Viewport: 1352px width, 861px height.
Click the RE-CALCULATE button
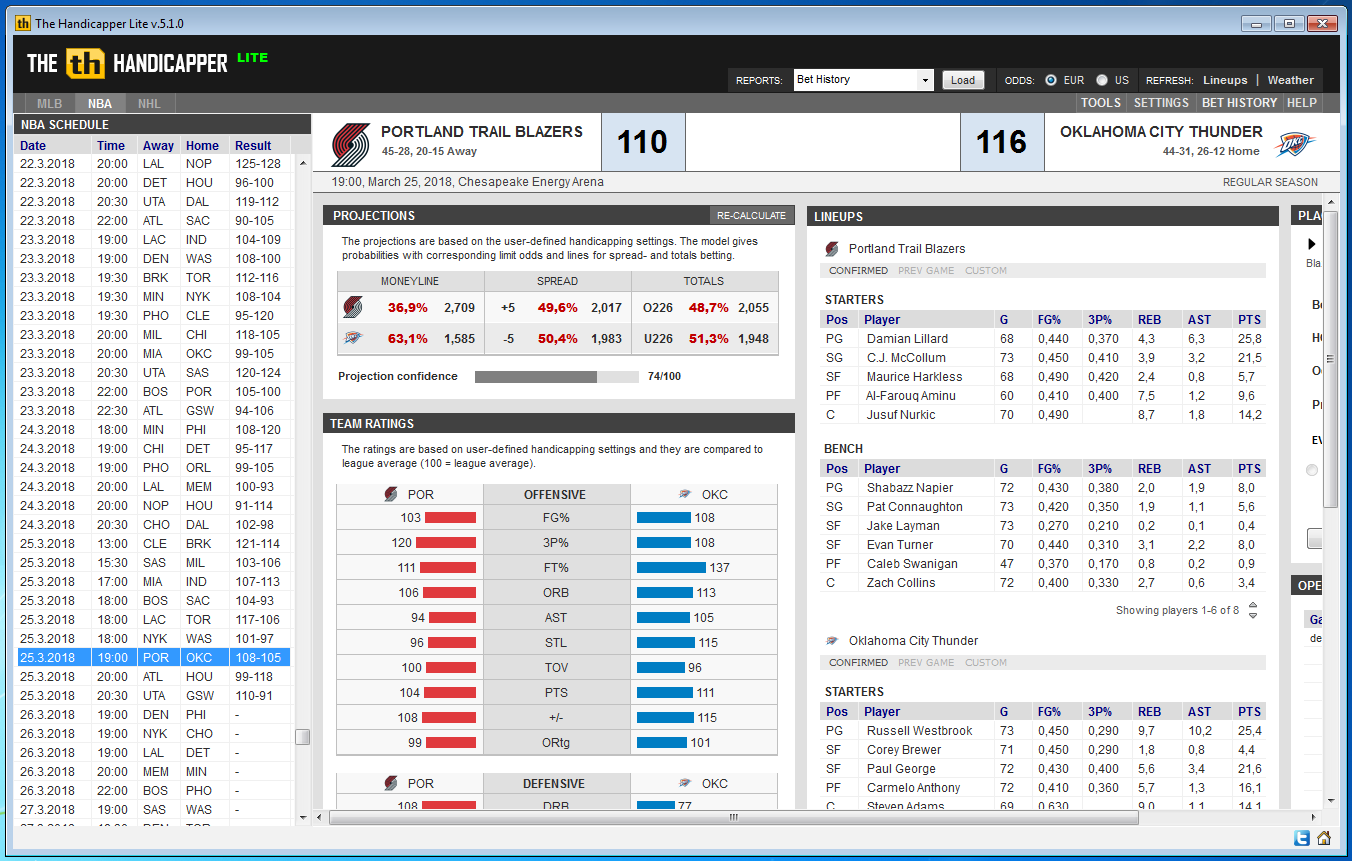(752, 215)
